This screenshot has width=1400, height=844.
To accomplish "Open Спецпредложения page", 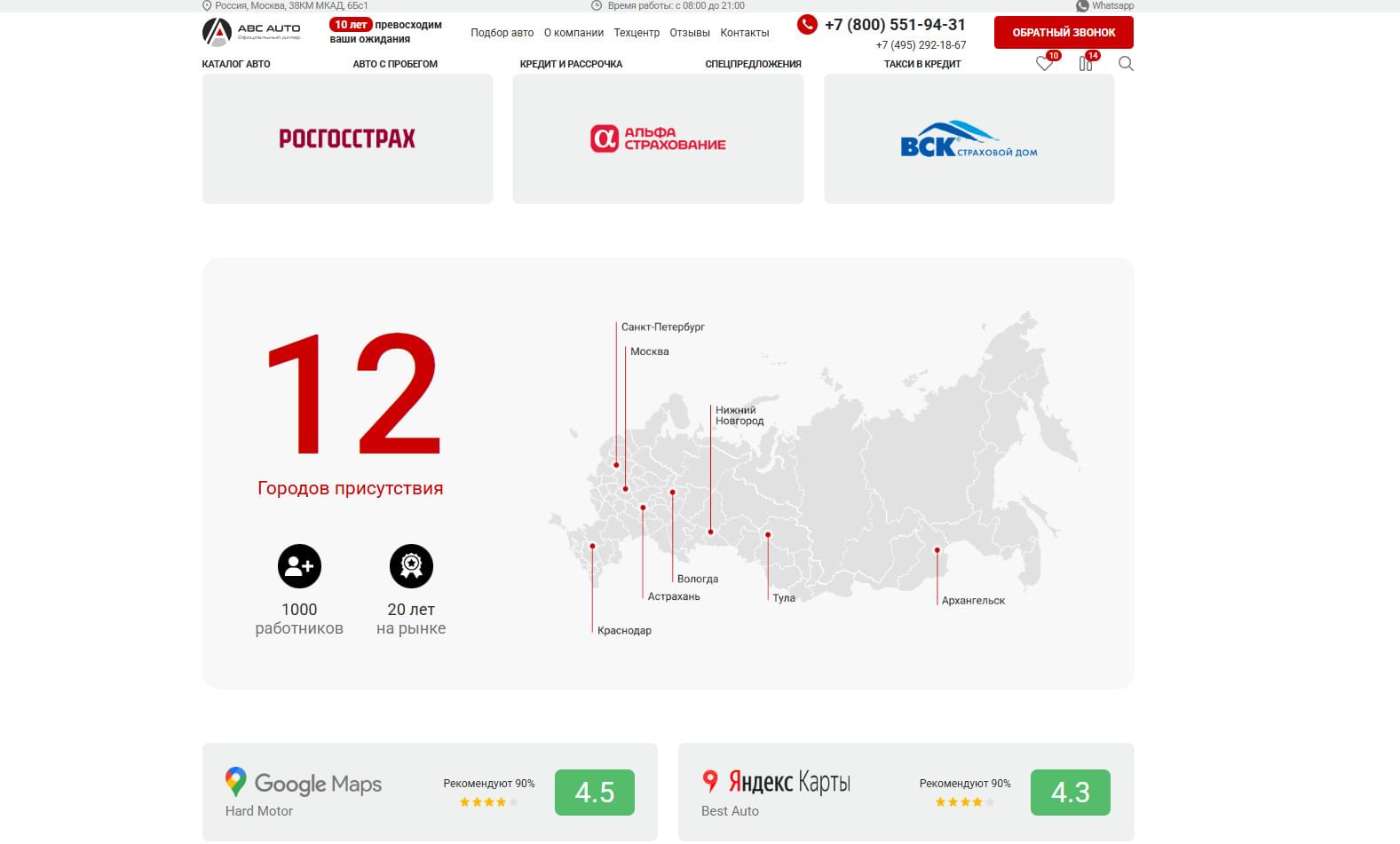I will pos(753,64).
